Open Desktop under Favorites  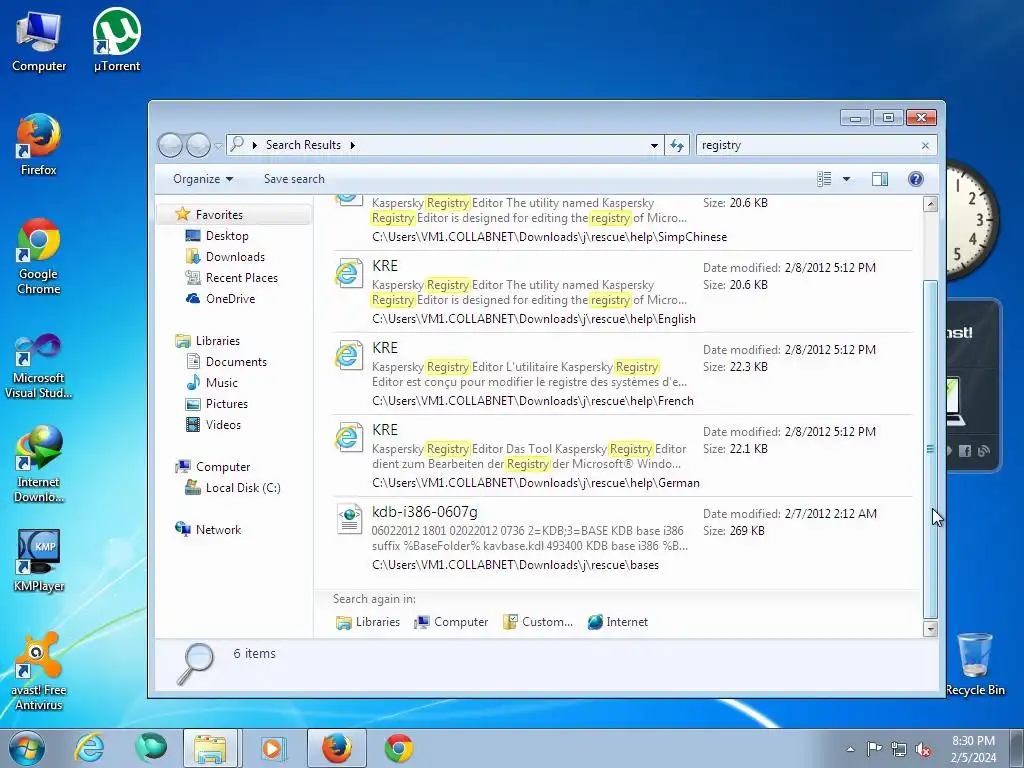pos(227,236)
